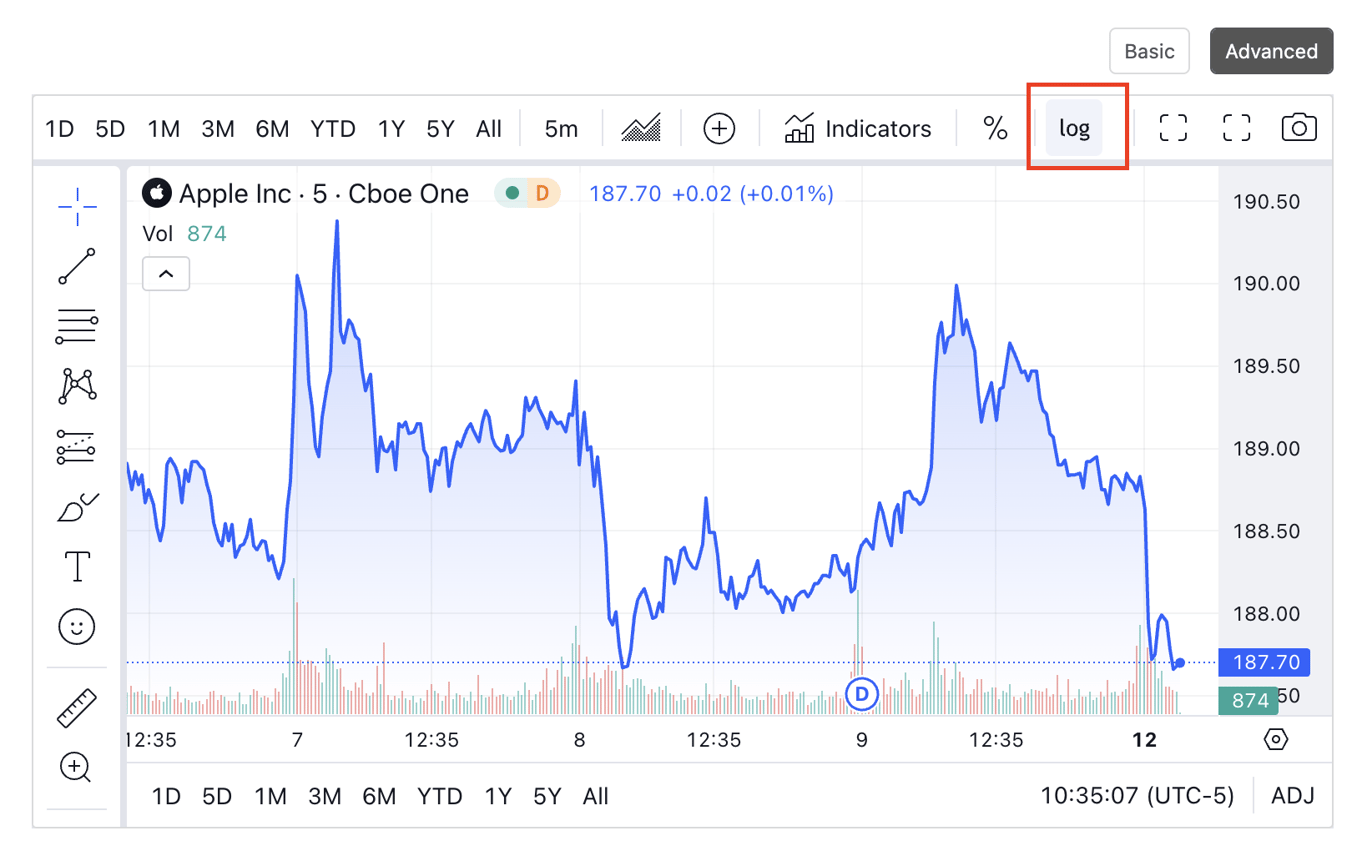
Task: Take a chart snapshot with camera icon
Action: click(x=1299, y=128)
